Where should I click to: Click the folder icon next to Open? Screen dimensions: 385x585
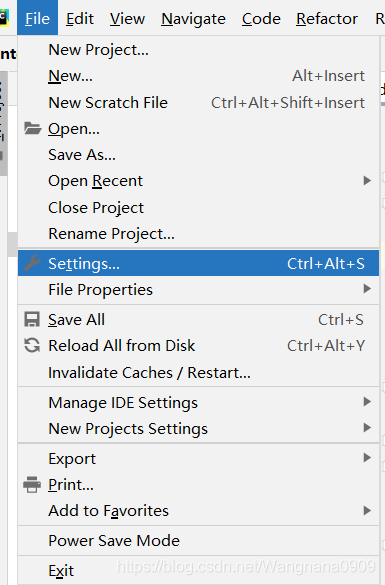32,128
